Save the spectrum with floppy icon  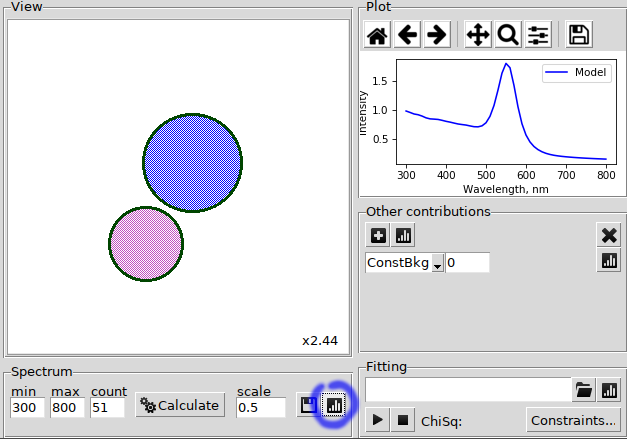point(308,405)
